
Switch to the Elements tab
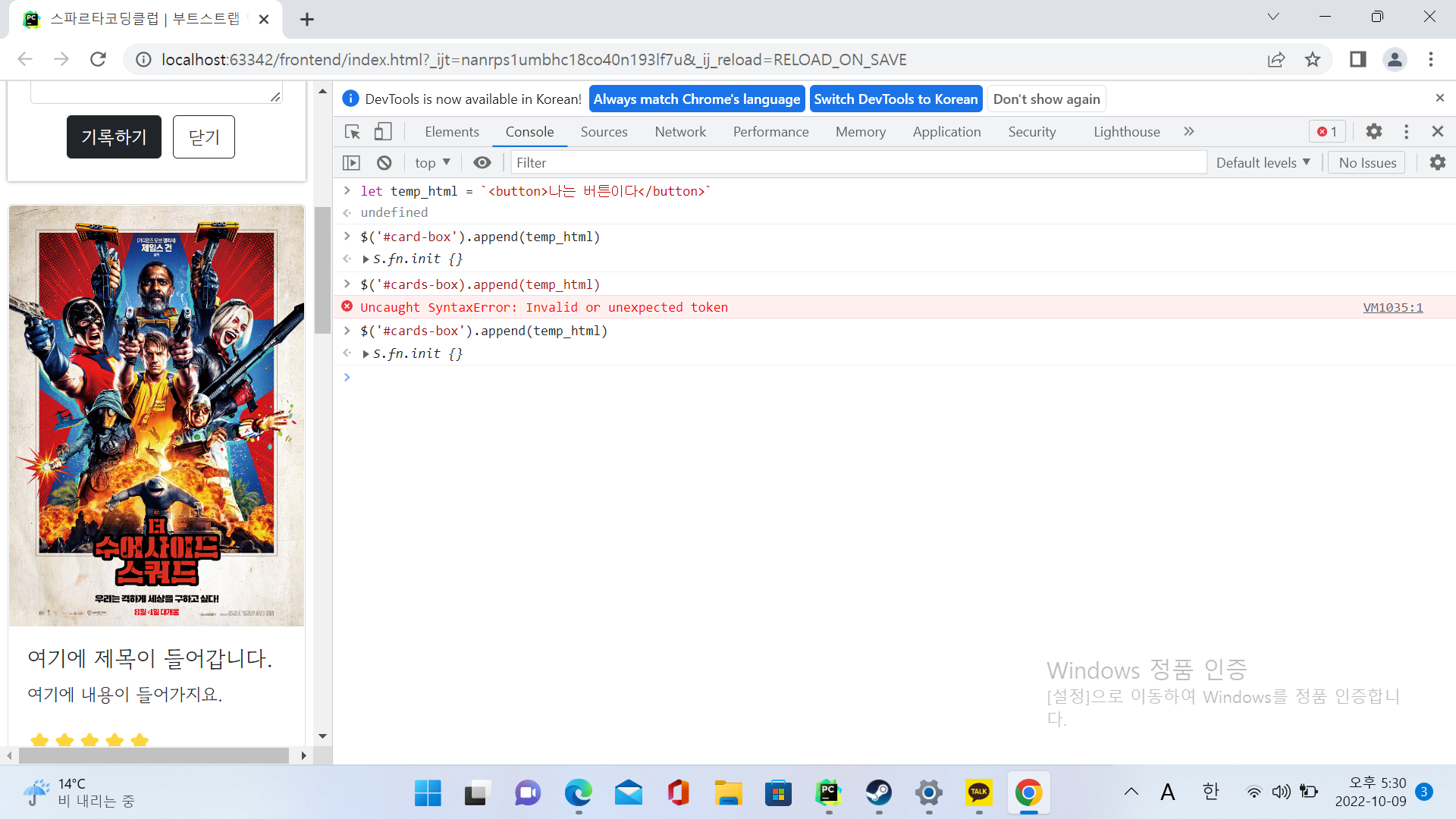click(452, 132)
